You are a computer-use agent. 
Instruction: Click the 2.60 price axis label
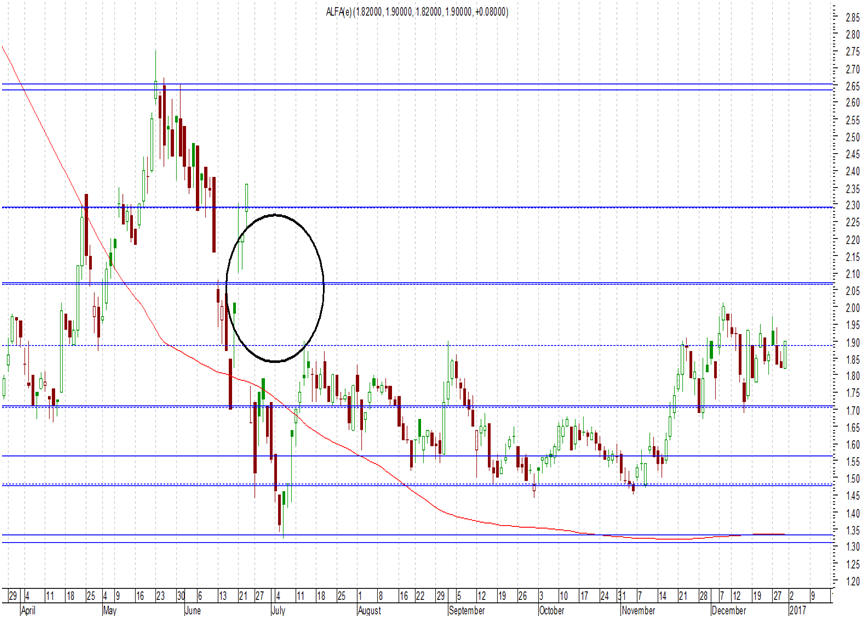pos(852,103)
